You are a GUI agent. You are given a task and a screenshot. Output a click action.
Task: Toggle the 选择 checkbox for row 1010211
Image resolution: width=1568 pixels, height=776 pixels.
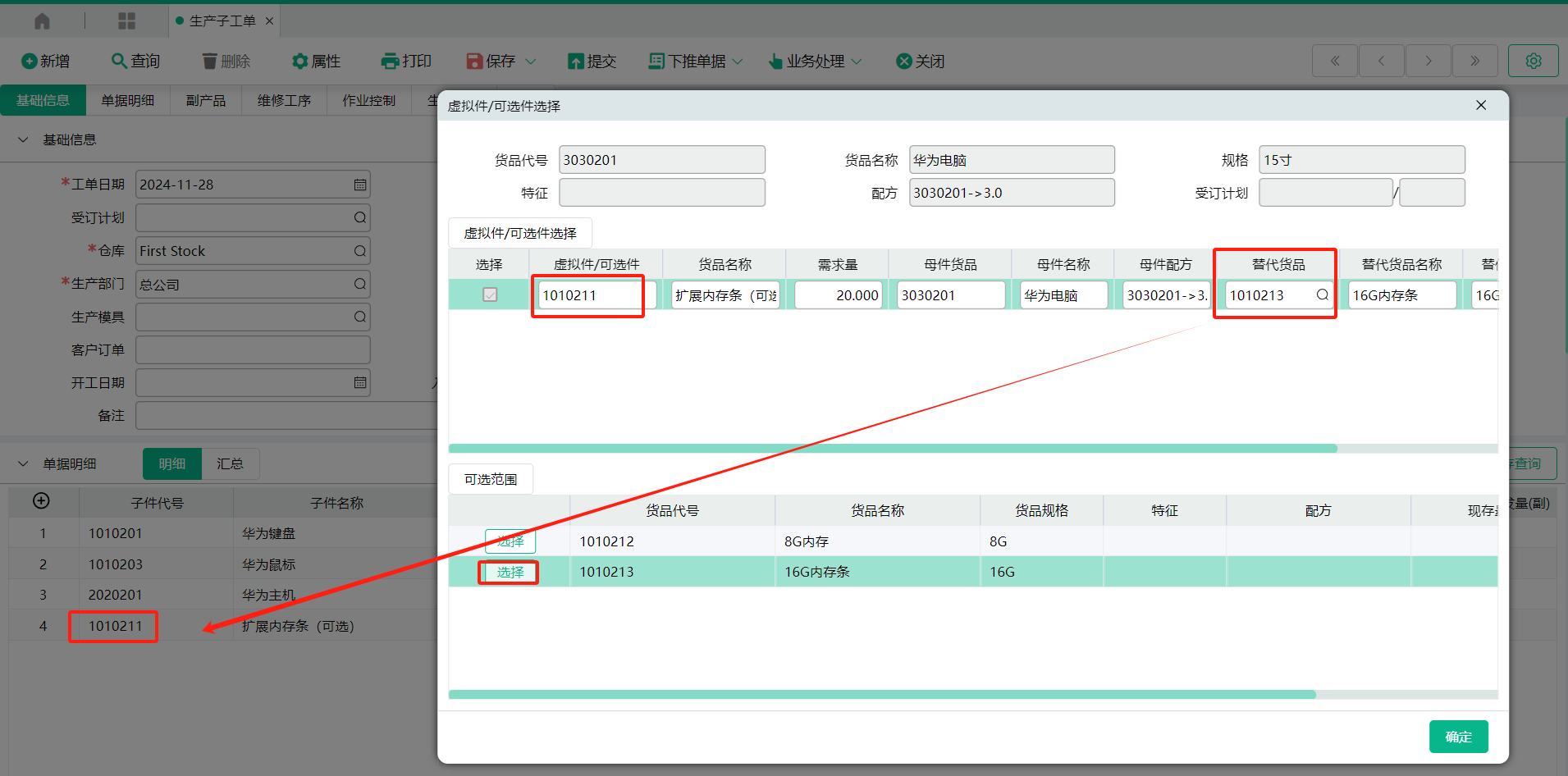click(490, 294)
